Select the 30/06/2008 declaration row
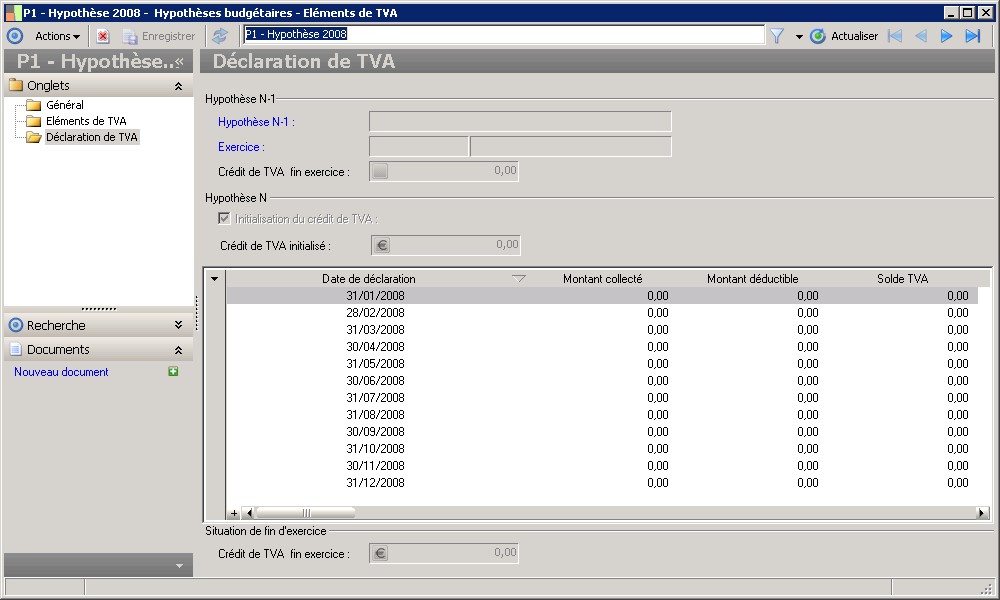The width and height of the screenshot is (1000, 600). tap(375, 380)
